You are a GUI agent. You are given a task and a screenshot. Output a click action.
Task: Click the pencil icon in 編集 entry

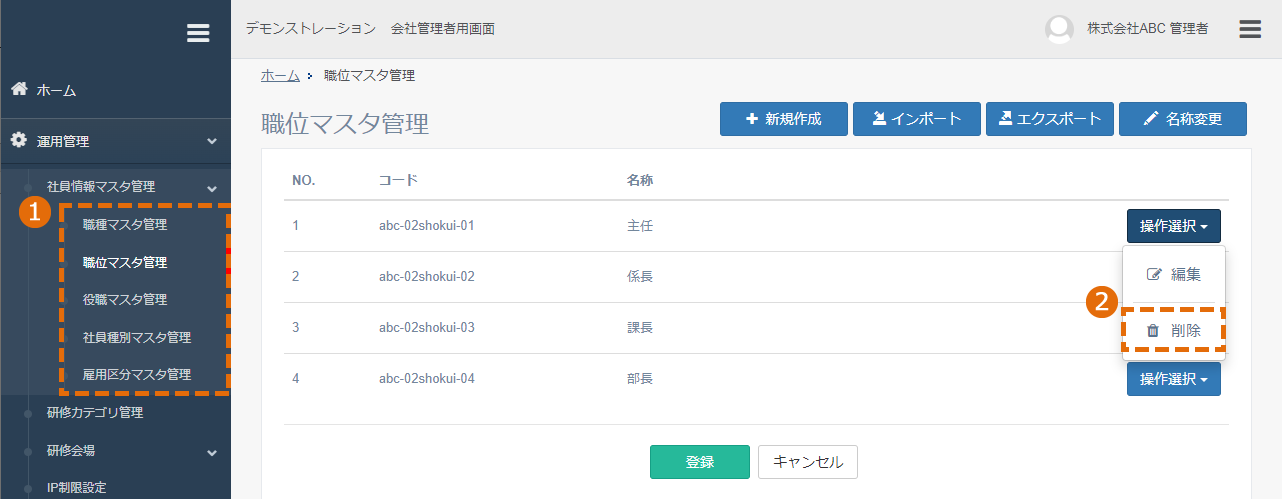coord(1154,274)
